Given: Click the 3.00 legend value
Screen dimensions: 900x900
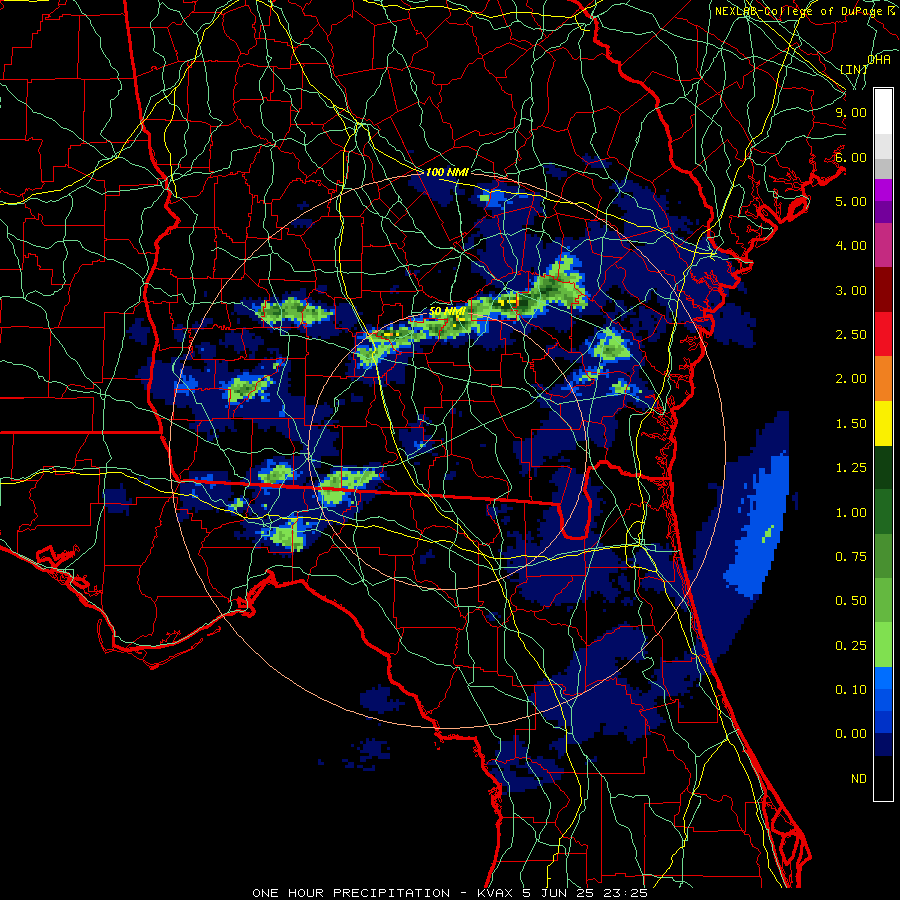Looking at the screenshot, I should 851,290.
